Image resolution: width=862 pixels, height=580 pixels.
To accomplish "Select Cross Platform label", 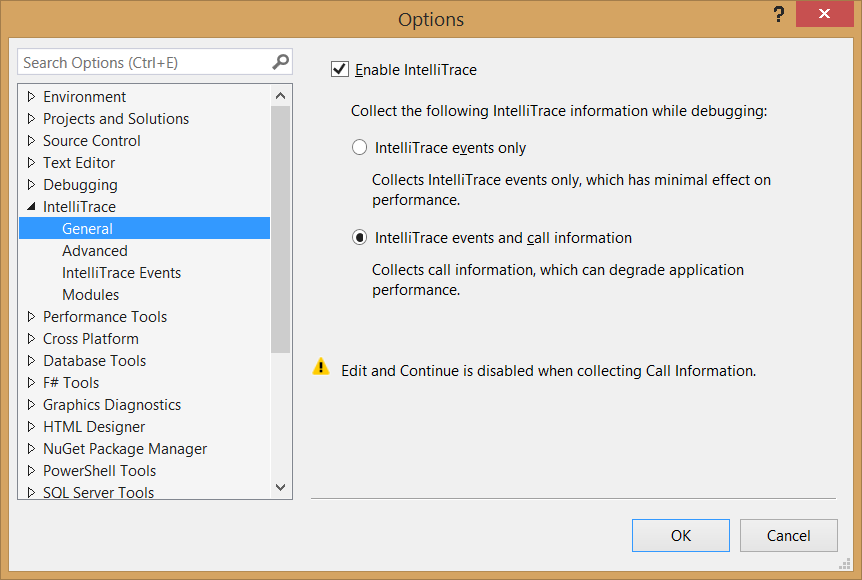I will click(x=90, y=339).
